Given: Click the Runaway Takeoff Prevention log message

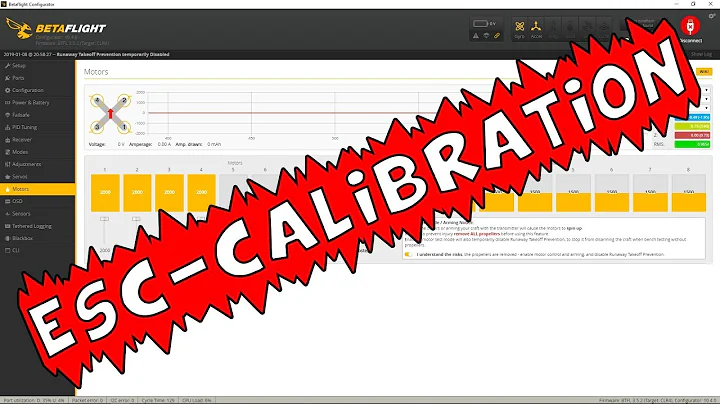Looking at the screenshot, I should [113, 54].
